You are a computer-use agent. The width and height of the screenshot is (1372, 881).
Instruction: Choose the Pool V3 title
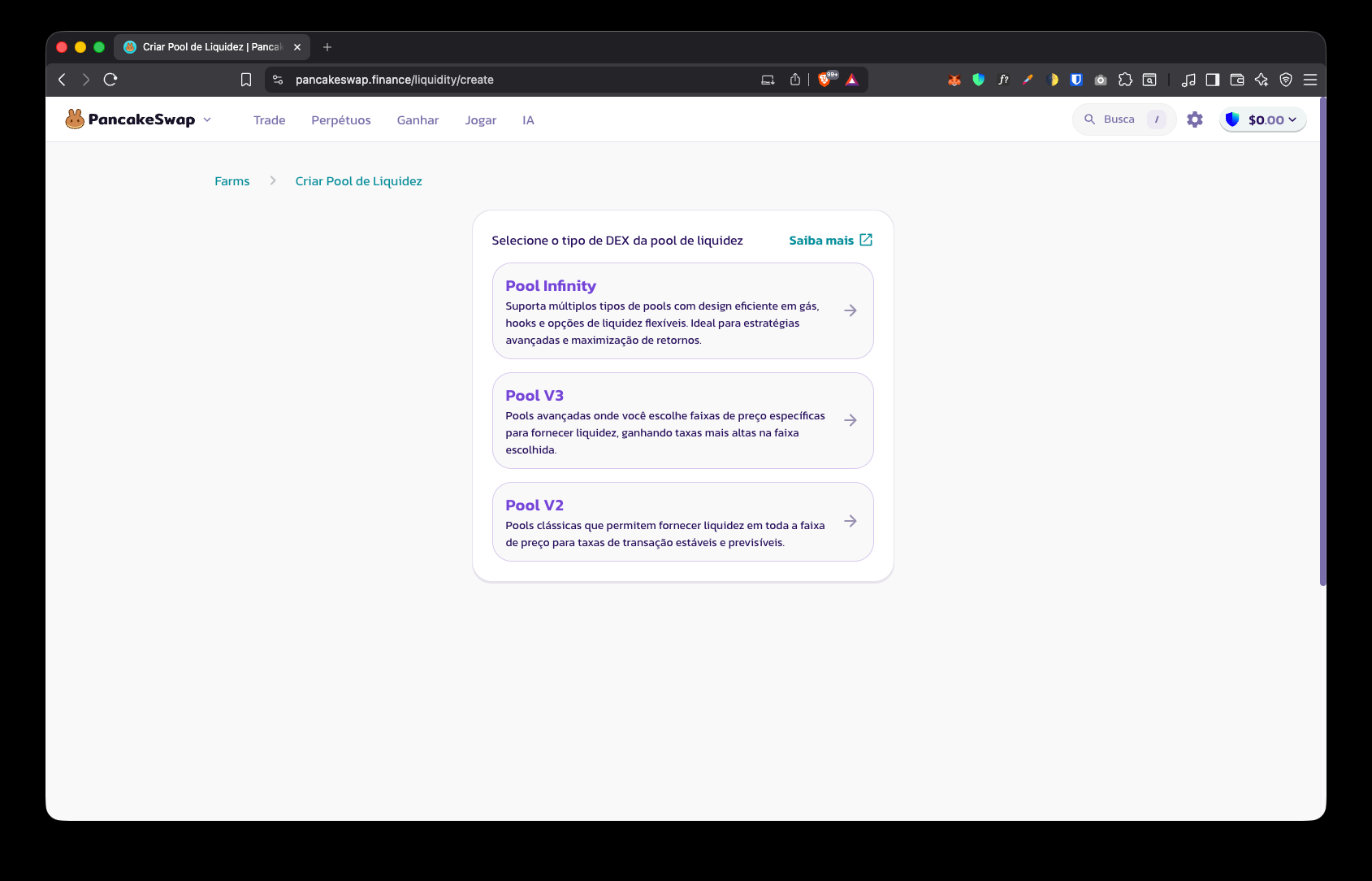tap(535, 396)
